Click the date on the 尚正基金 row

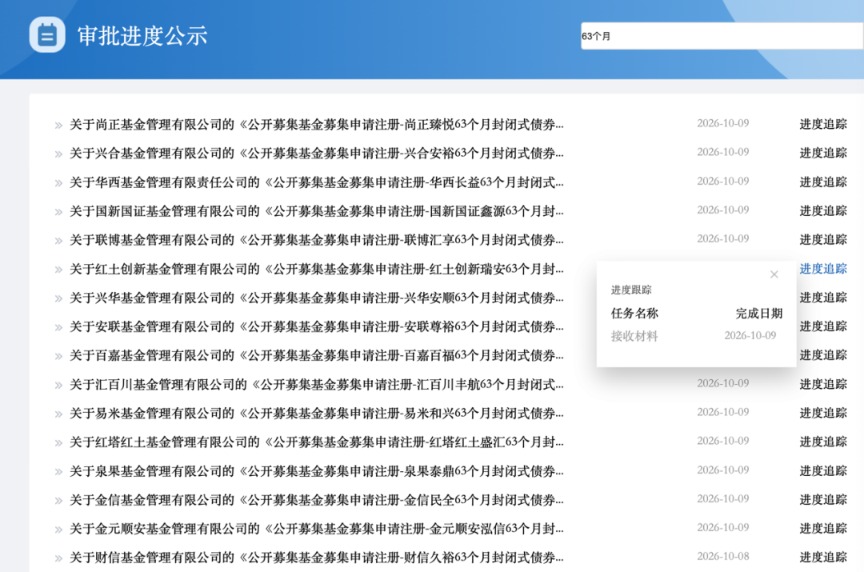[723, 123]
